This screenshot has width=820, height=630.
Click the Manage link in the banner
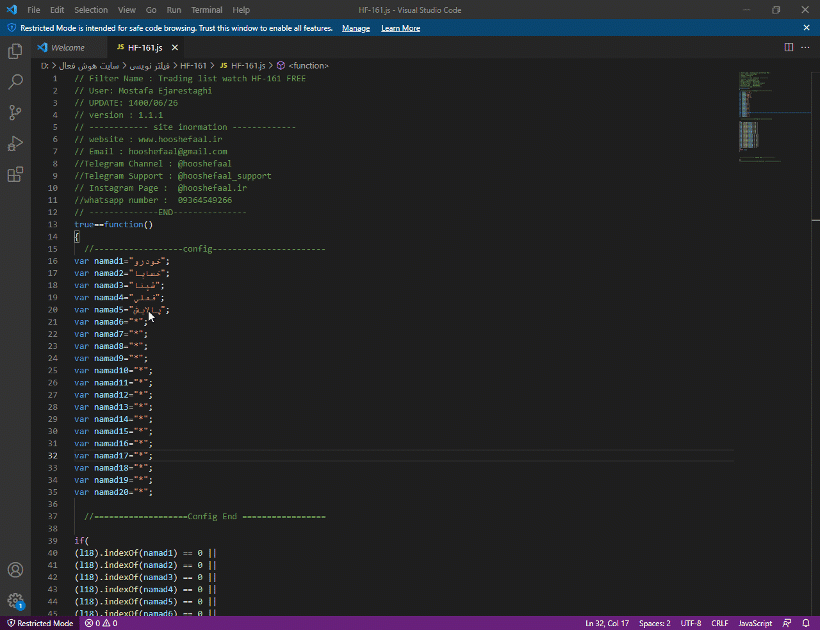[355, 28]
